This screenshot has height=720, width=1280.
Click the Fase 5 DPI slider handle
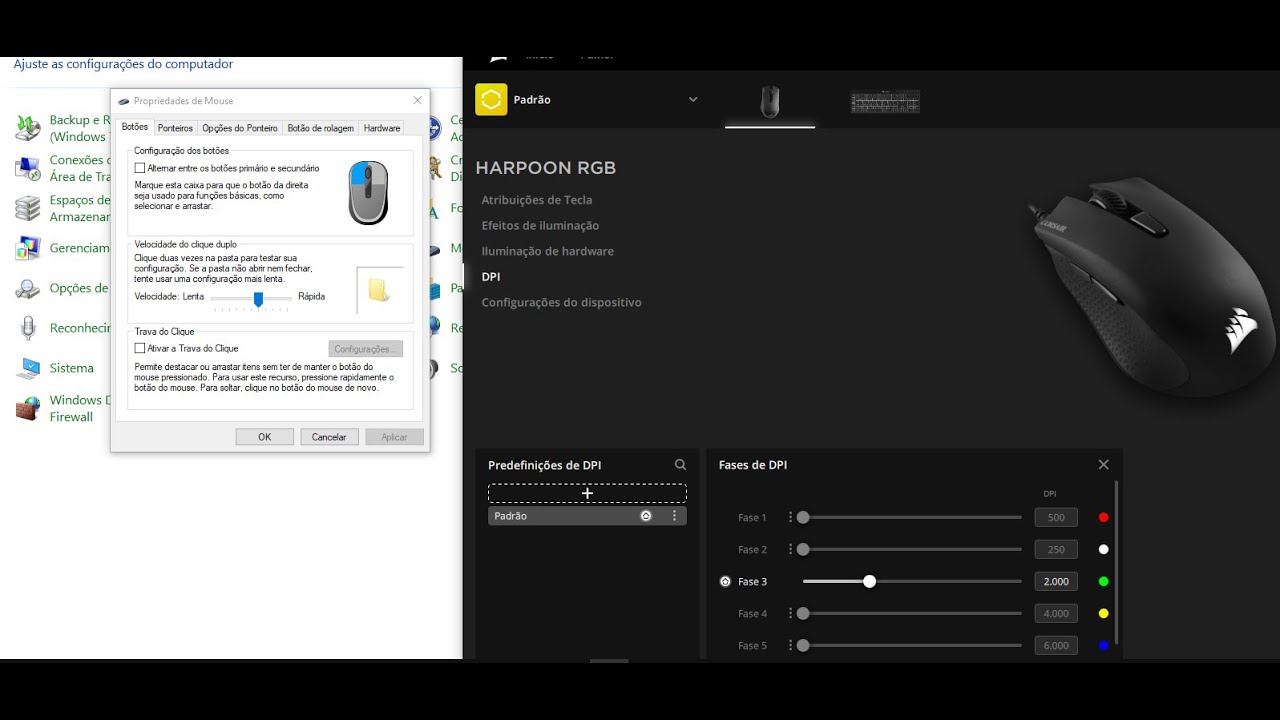pyautogui.click(x=803, y=645)
